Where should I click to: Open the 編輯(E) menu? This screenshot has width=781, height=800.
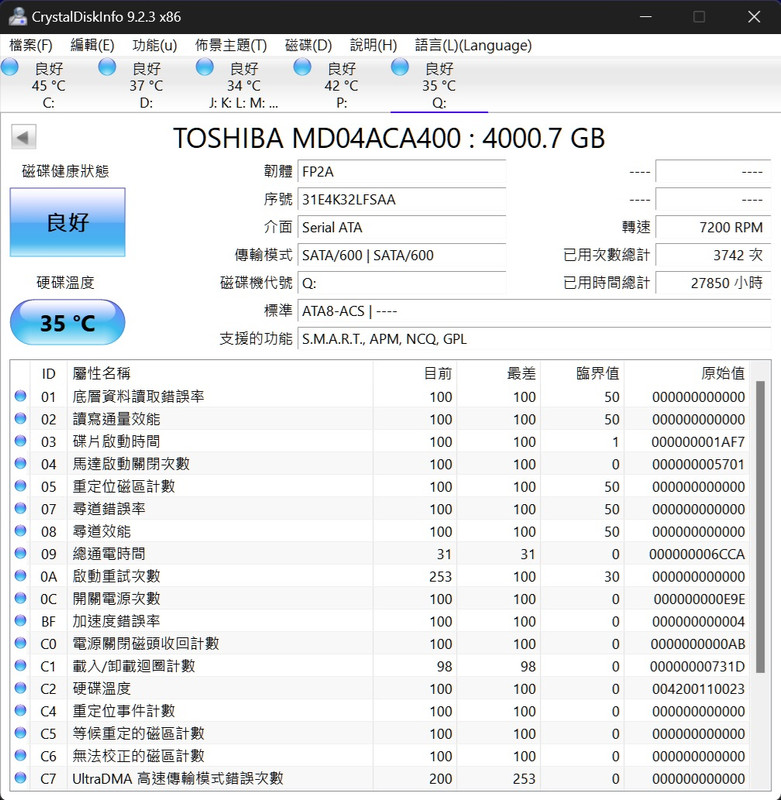click(x=92, y=45)
